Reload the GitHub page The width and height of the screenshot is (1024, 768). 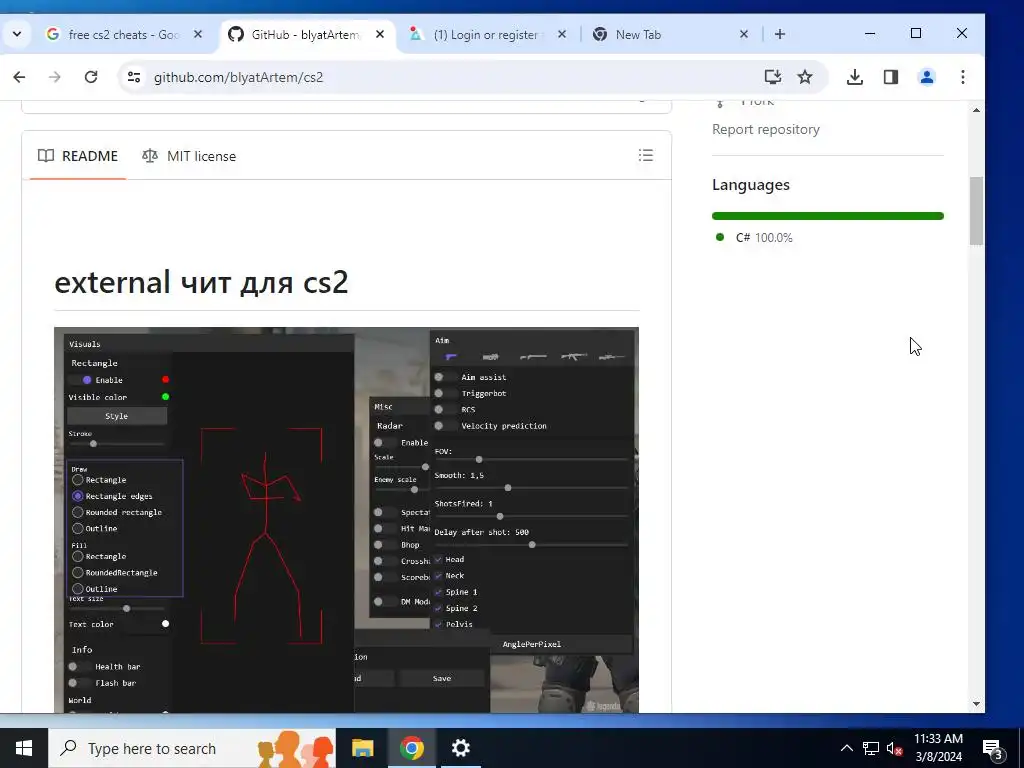[91, 77]
